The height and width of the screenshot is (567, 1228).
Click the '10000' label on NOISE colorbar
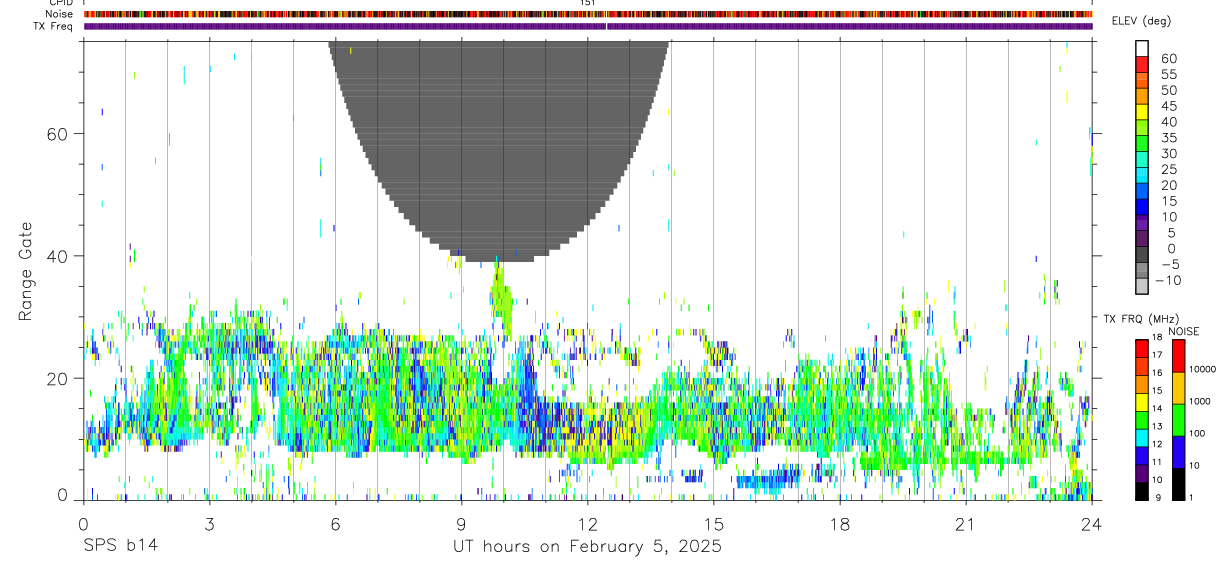click(1205, 369)
